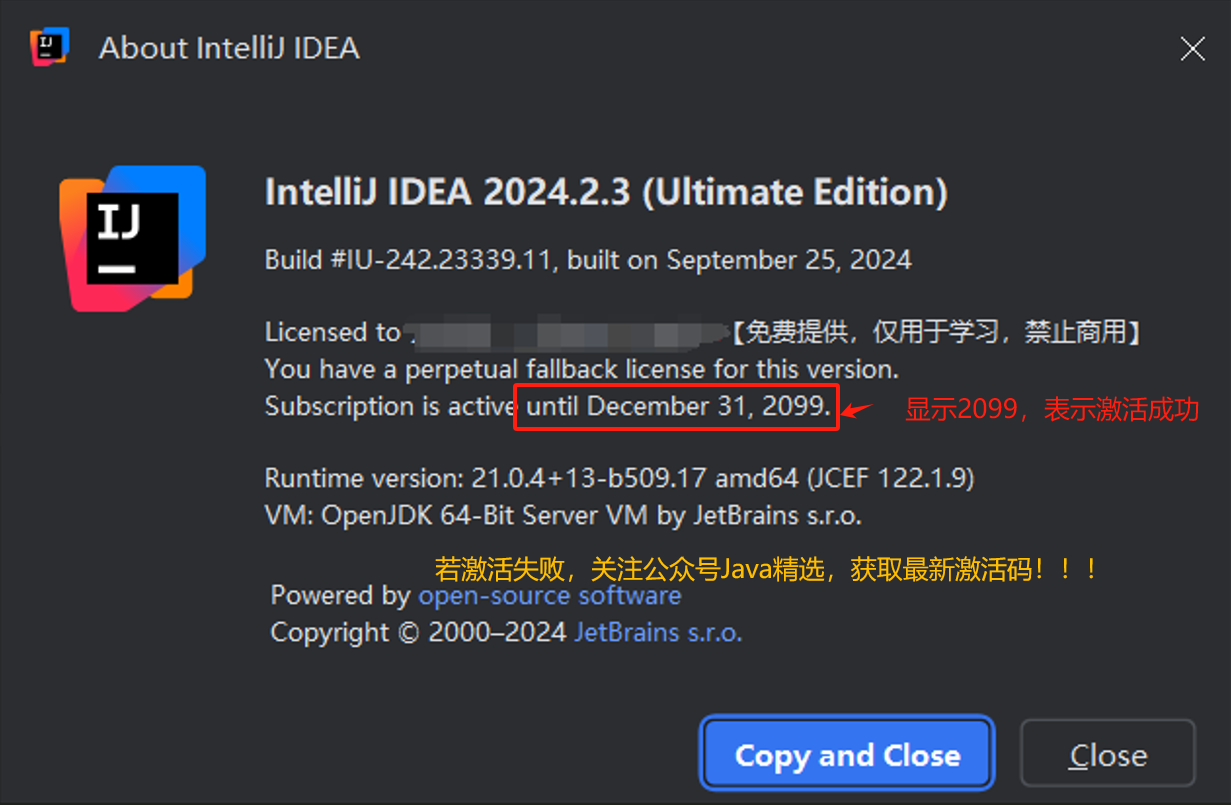Image resolution: width=1231 pixels, height=805 pixels.
Task: Click the yellow 若激活失败 notice text
Action: click(x=767, y=570)
